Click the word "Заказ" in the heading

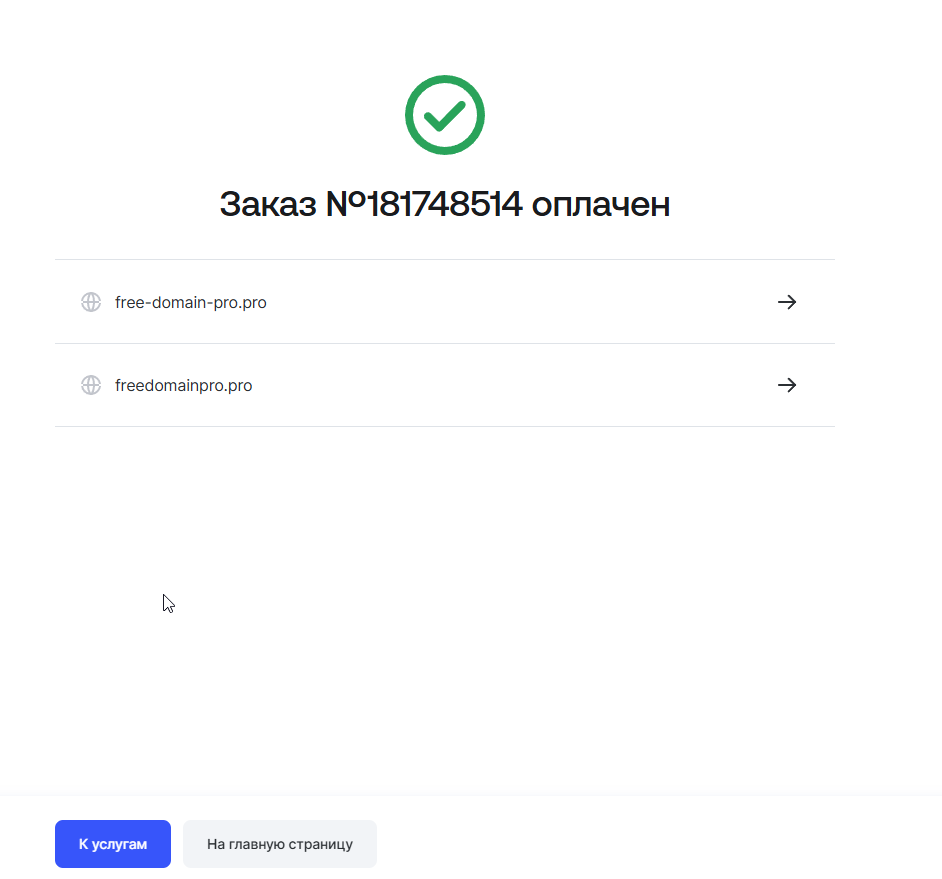click(x=268, y=204)
